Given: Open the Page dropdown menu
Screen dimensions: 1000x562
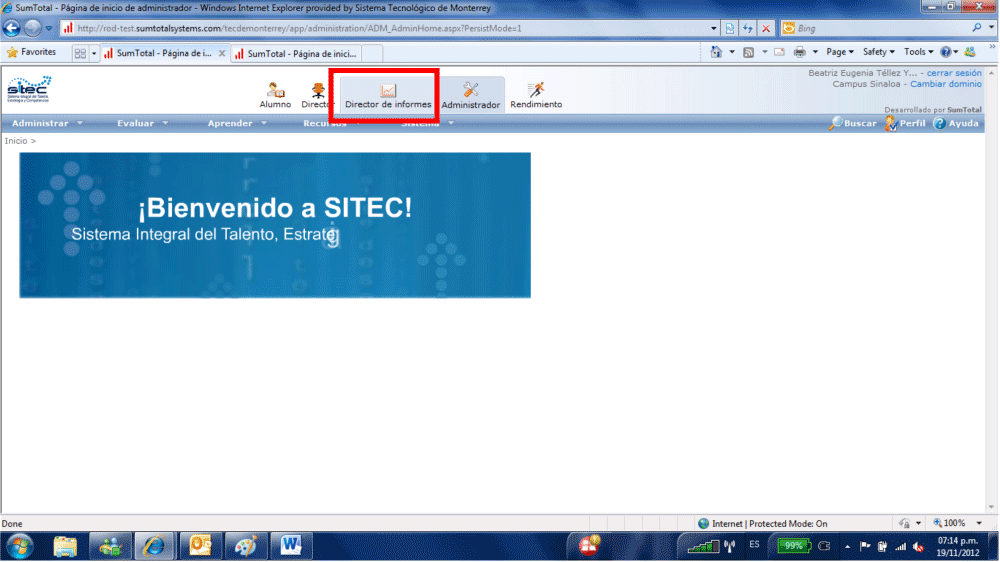Looking at the screenshot, I should [x=839, y=52].
